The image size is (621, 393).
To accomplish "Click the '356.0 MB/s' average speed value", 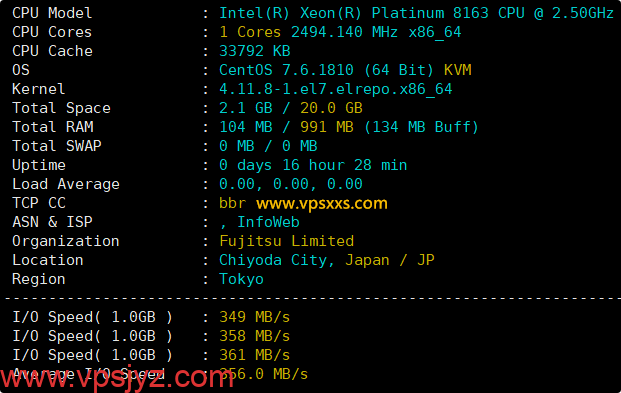I will pyautogui.click(x=263, y=374).
